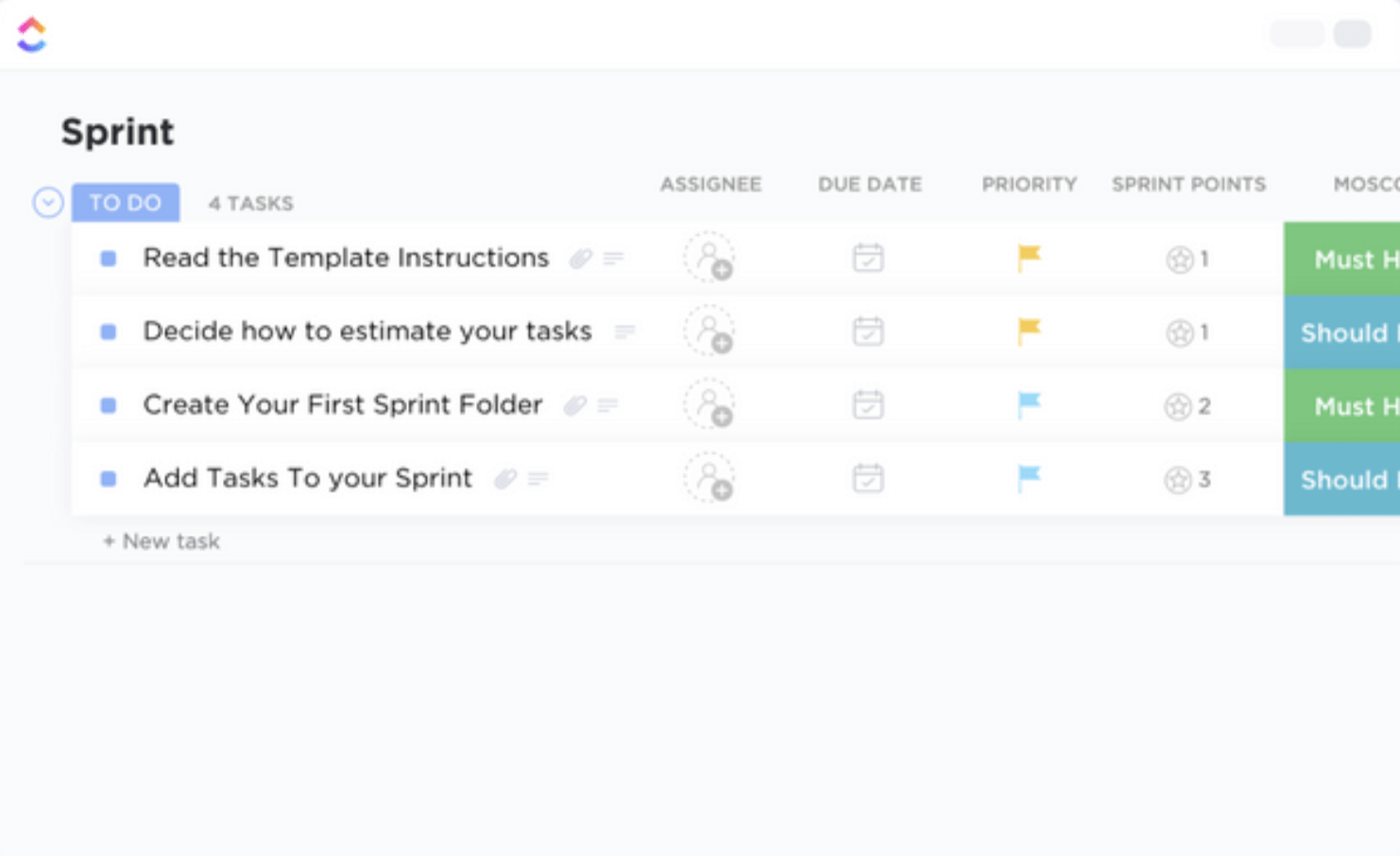Click the ClickUp logo icon
The image size is (1400, 856).
click(x=31, y=35)
